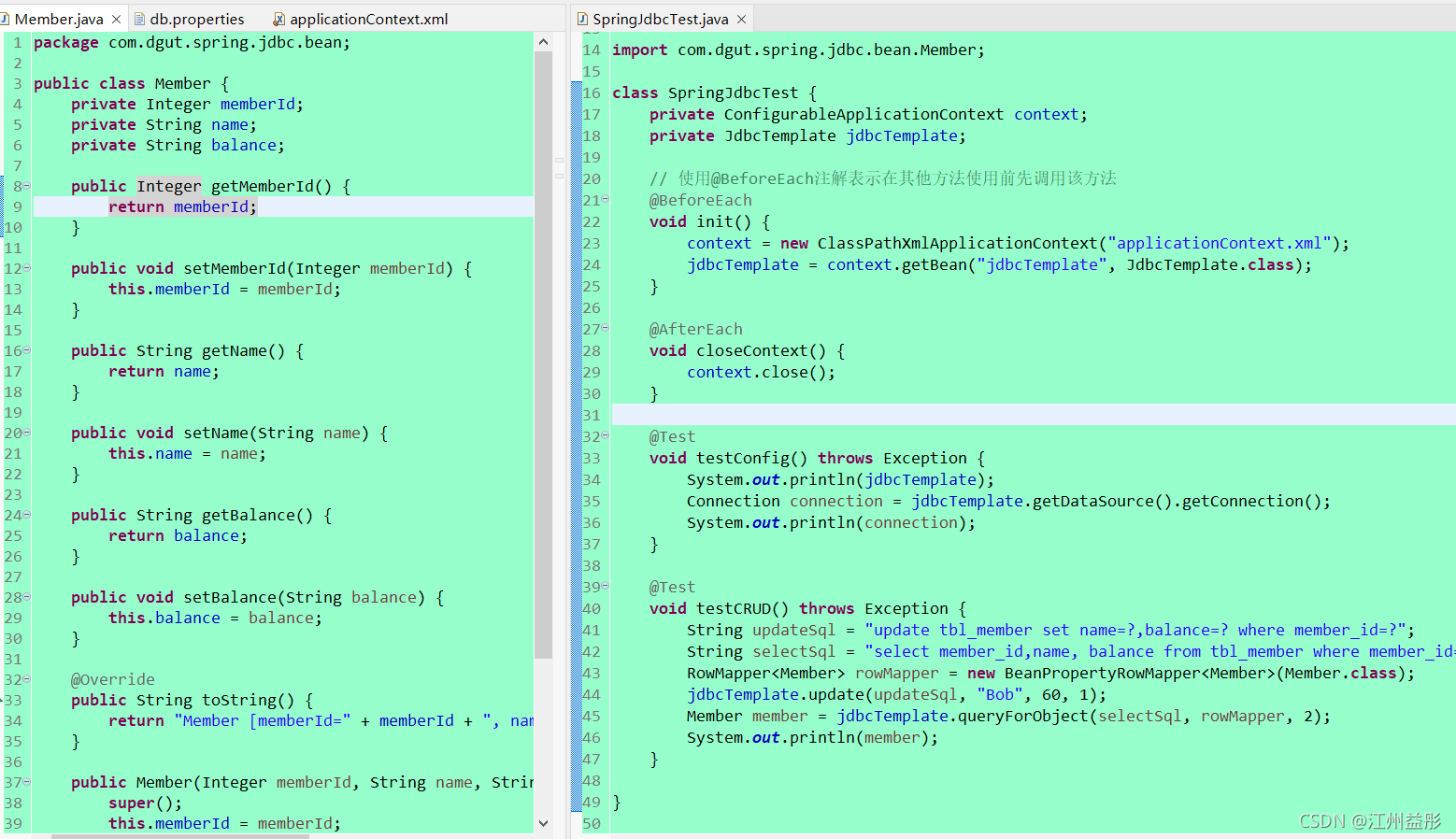Screen dimensions: 1456x839
Task: Click 'System.out.println(member);' line
Action: (812, 737)
